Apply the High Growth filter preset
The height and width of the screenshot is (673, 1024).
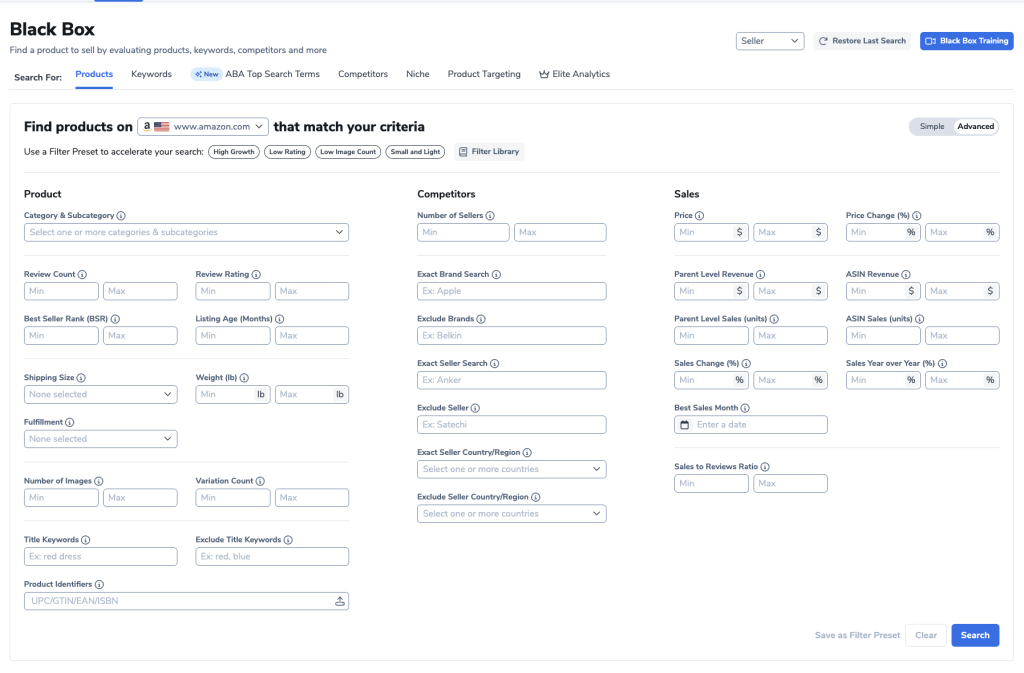(233, 152)
